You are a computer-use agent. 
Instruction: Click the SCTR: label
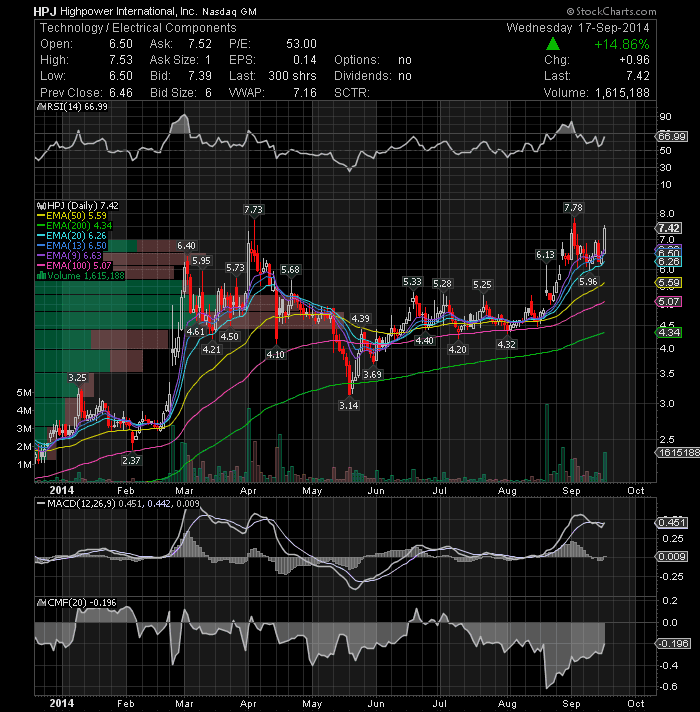[352, 93]
